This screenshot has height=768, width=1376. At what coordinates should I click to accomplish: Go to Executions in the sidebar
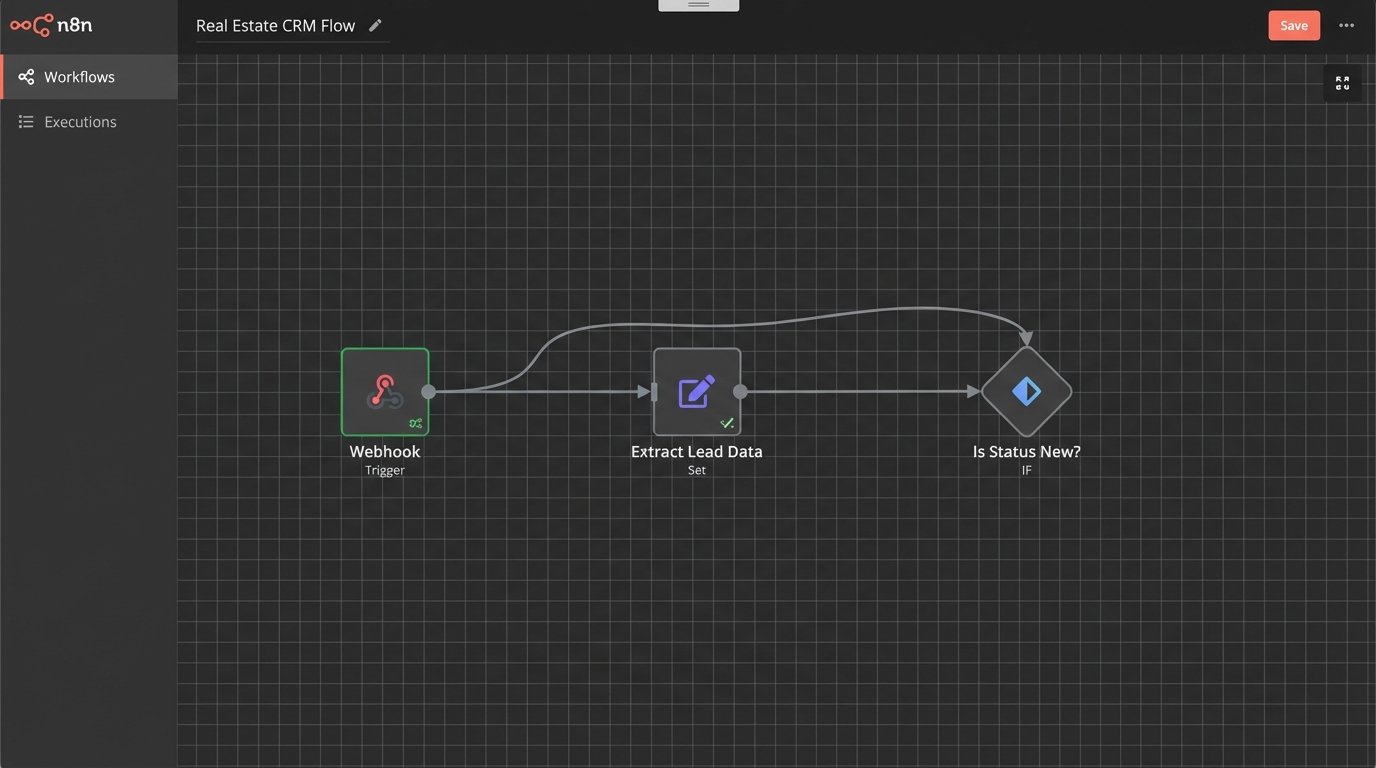coord(80,122)
